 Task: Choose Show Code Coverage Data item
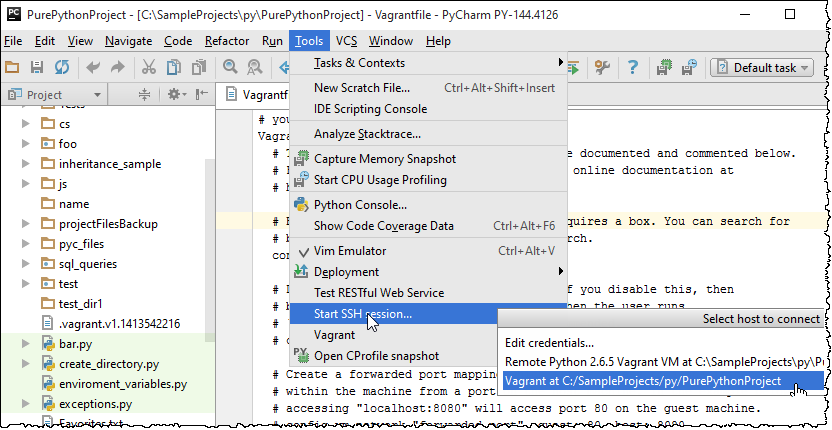click(428, 226)
